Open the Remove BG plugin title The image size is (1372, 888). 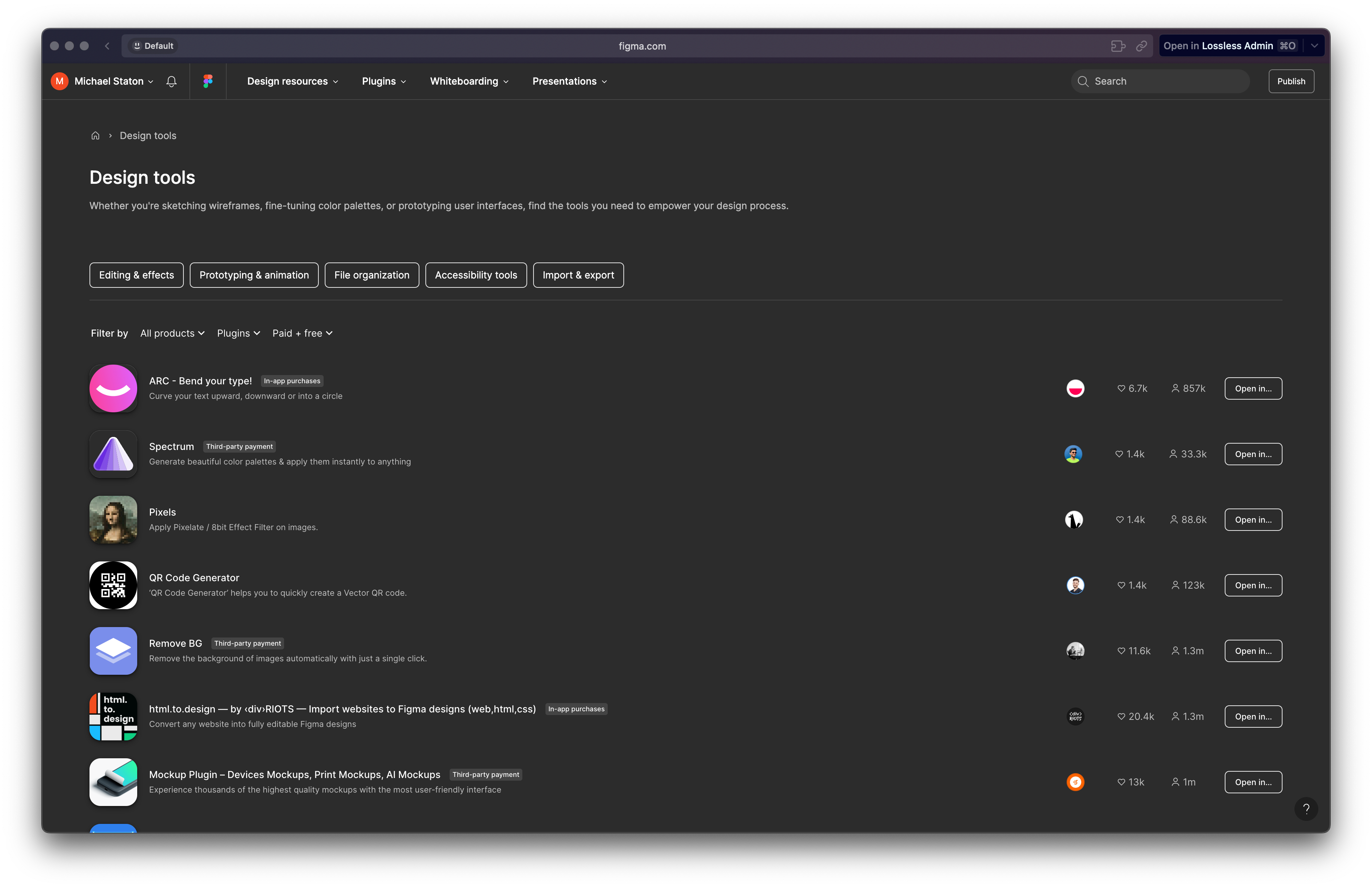point(176,644)
